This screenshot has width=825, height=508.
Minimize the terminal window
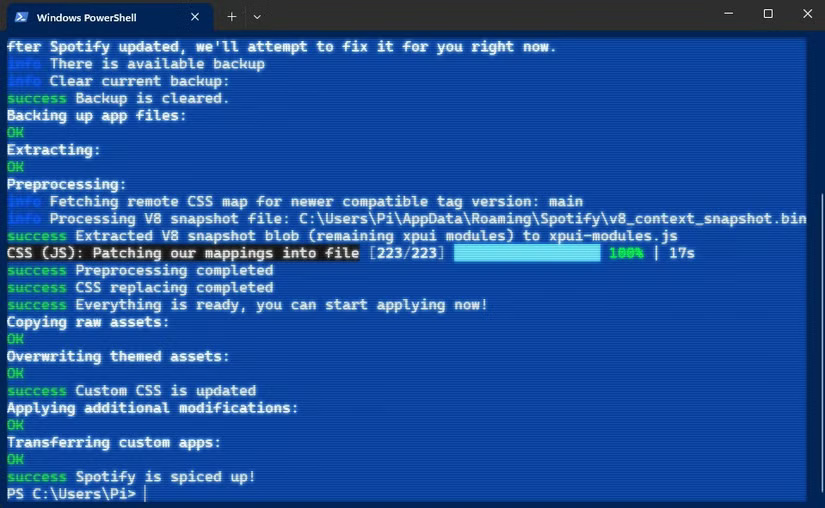pos(729,14)
